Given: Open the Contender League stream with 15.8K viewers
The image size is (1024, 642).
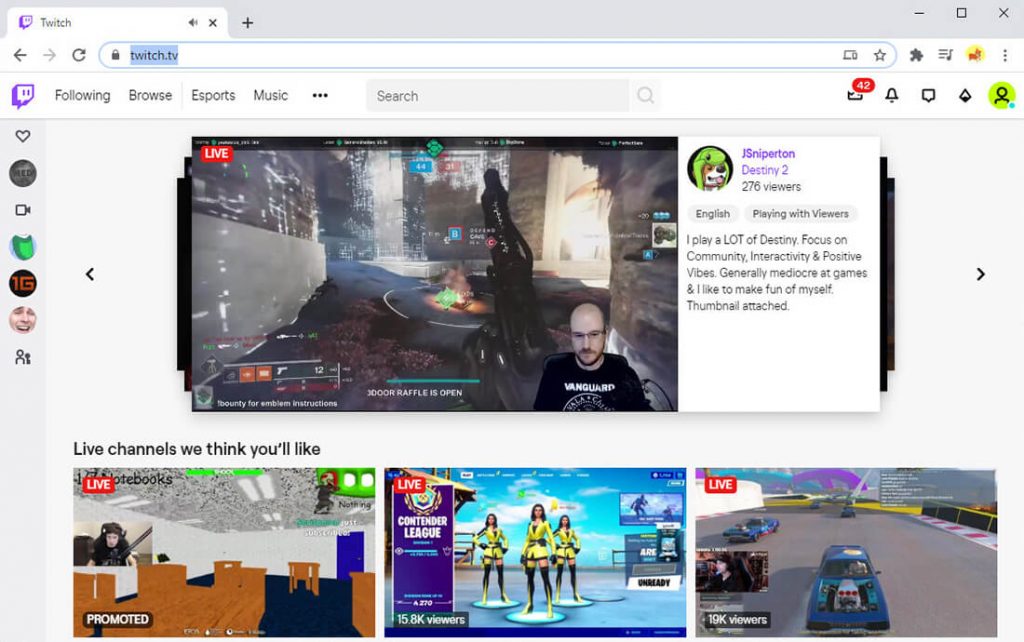Looking at the screenshot, I should (535, 553).
